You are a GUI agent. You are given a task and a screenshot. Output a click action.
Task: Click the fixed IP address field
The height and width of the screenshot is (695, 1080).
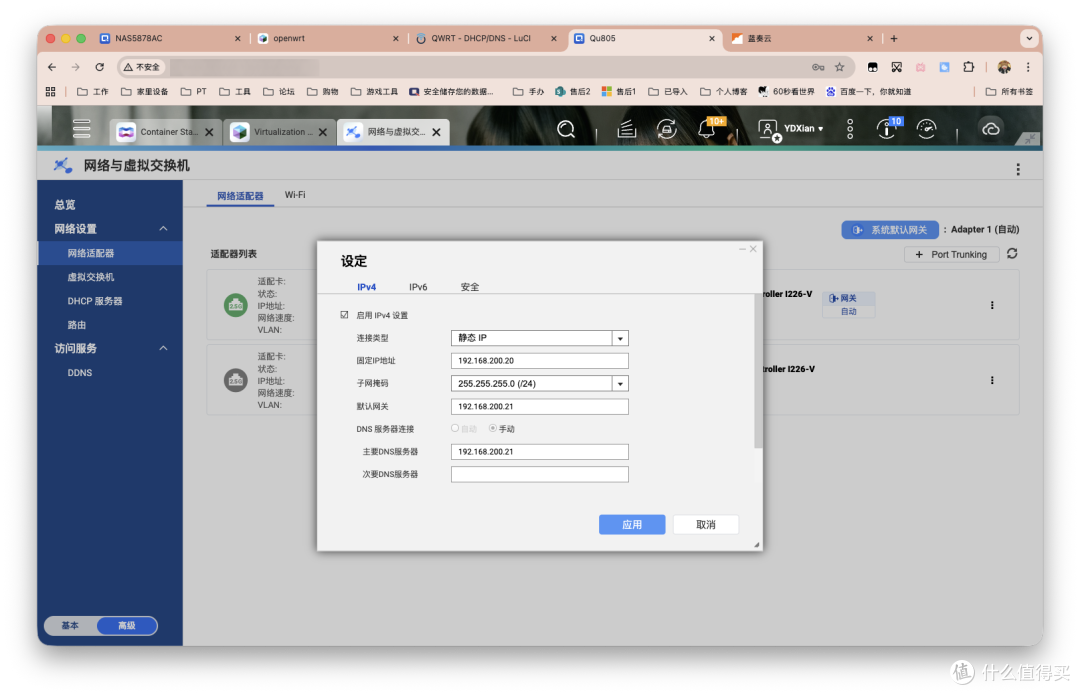539,361
